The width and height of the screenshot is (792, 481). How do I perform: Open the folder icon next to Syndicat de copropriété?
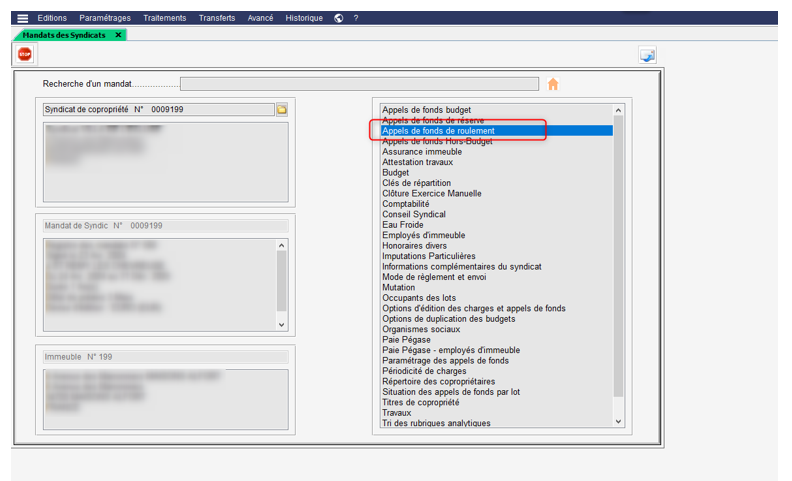tap(282, 109)
